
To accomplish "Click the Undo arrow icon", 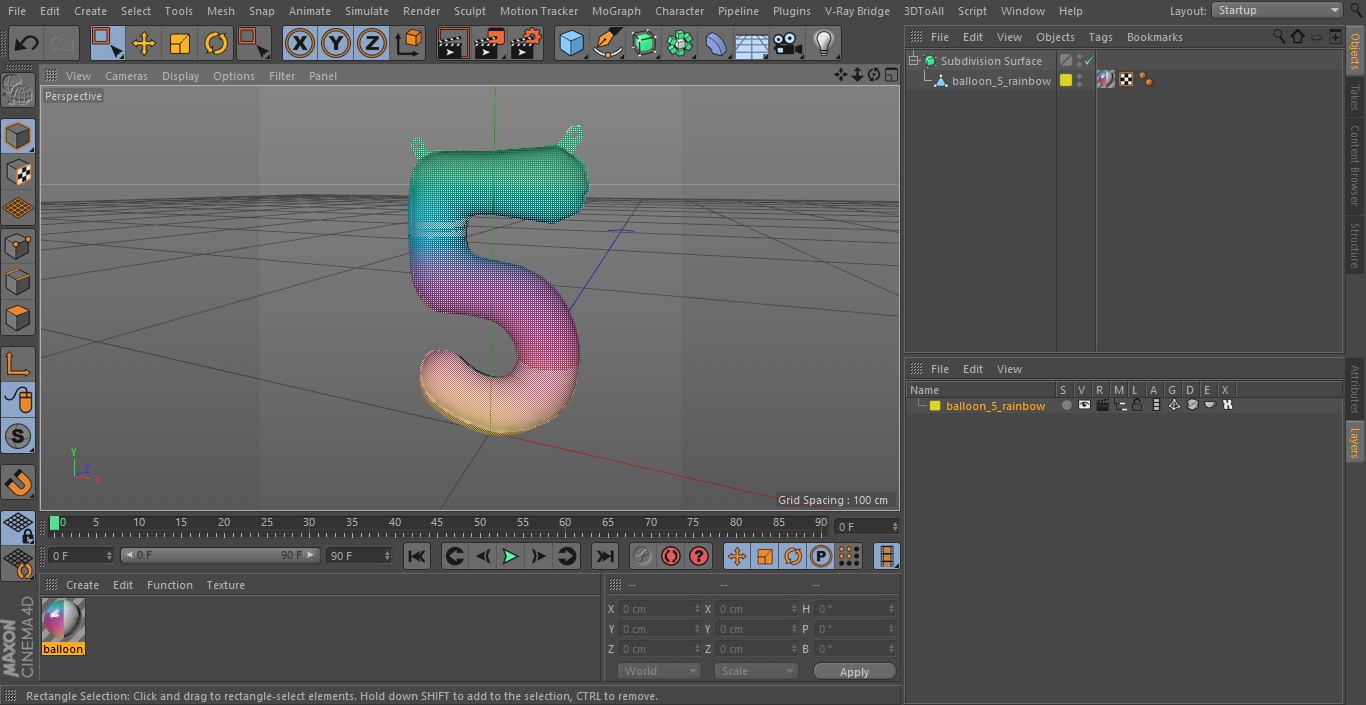I will 26,43.
